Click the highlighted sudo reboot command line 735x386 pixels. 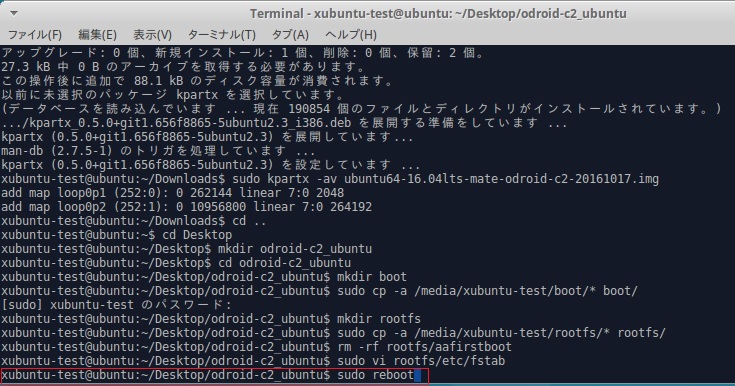pyautogui.click(x=214, y=376)
